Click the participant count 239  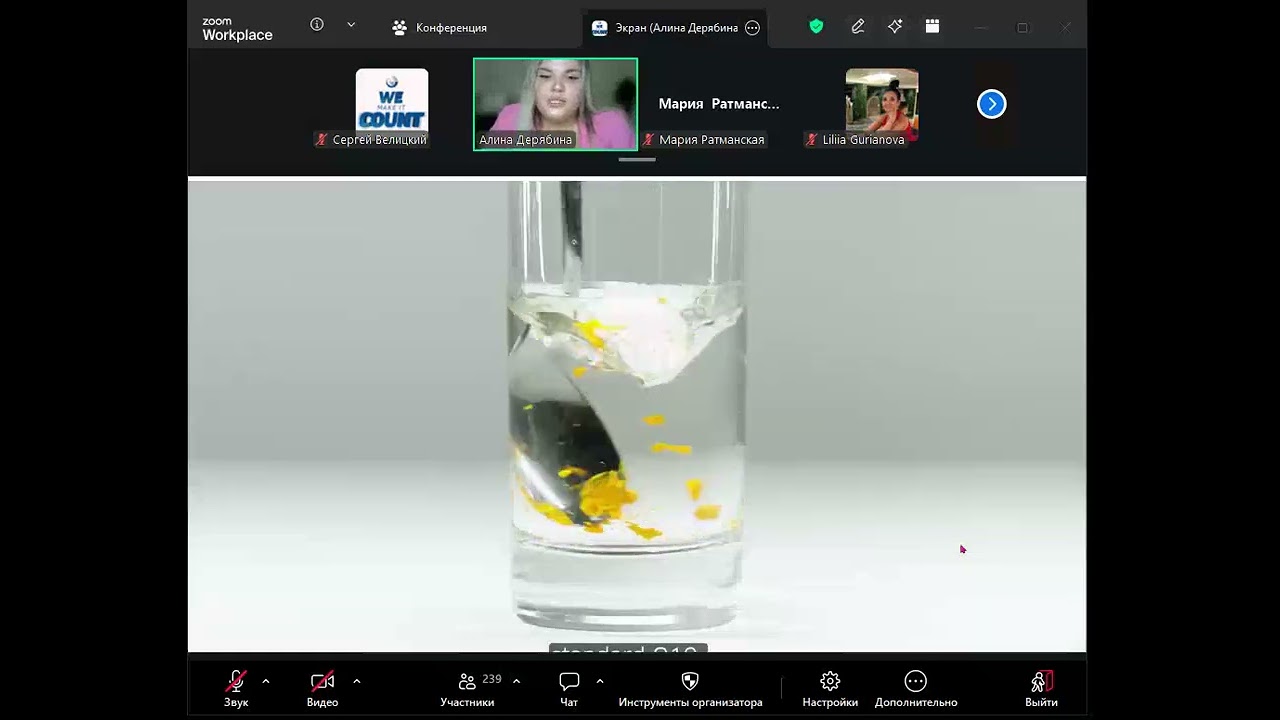click(492, 679)
